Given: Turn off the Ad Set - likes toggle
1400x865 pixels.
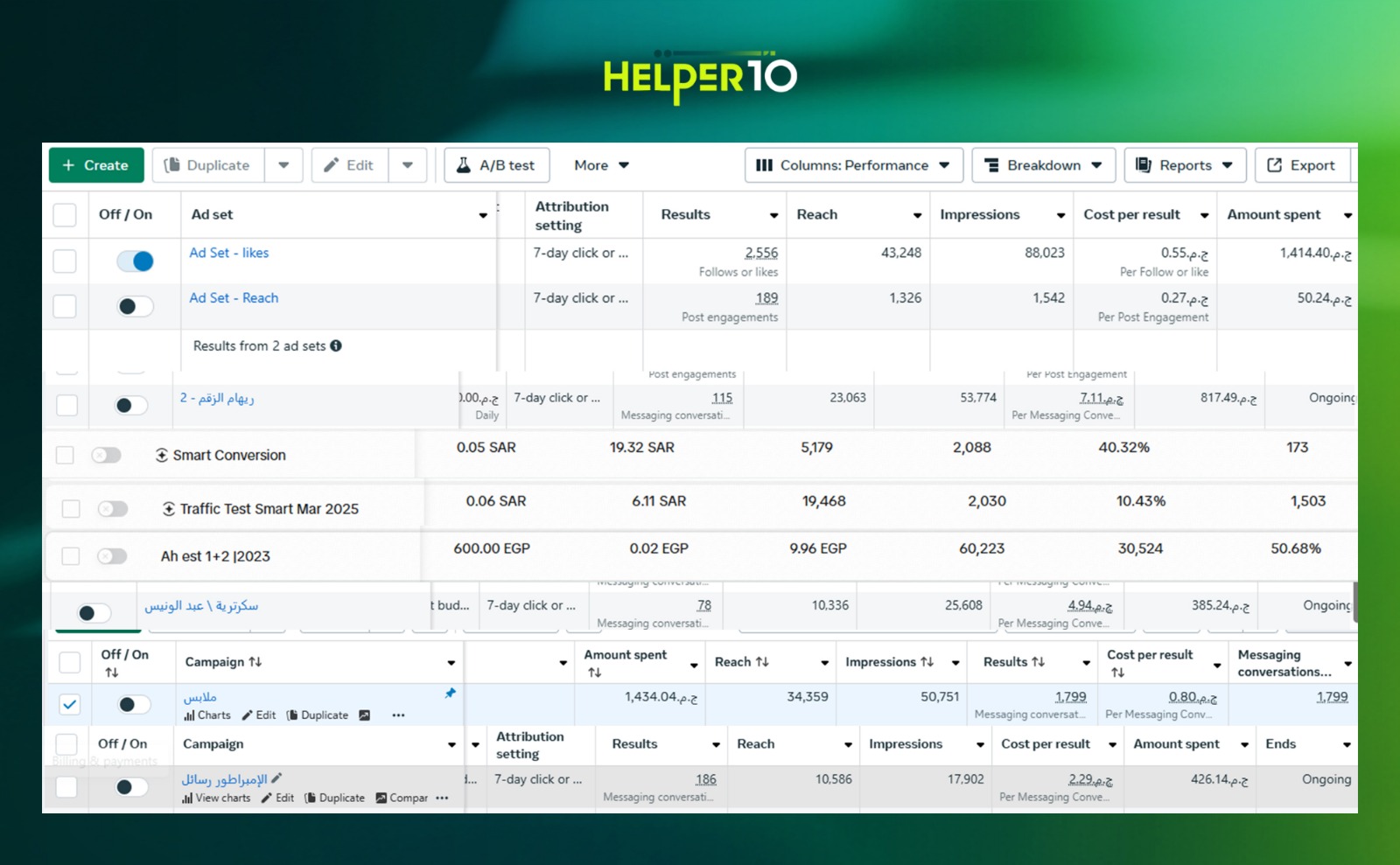Looking at the screenshot, I should (135, 261).
